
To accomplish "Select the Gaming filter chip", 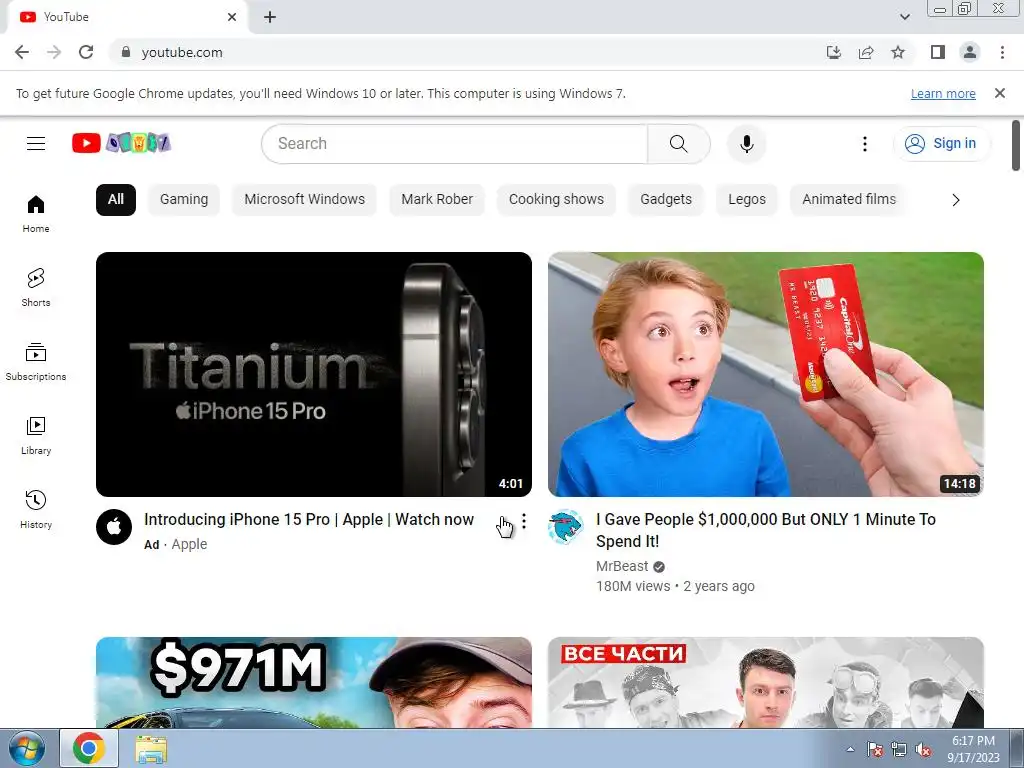I will (x=184, y=199).
